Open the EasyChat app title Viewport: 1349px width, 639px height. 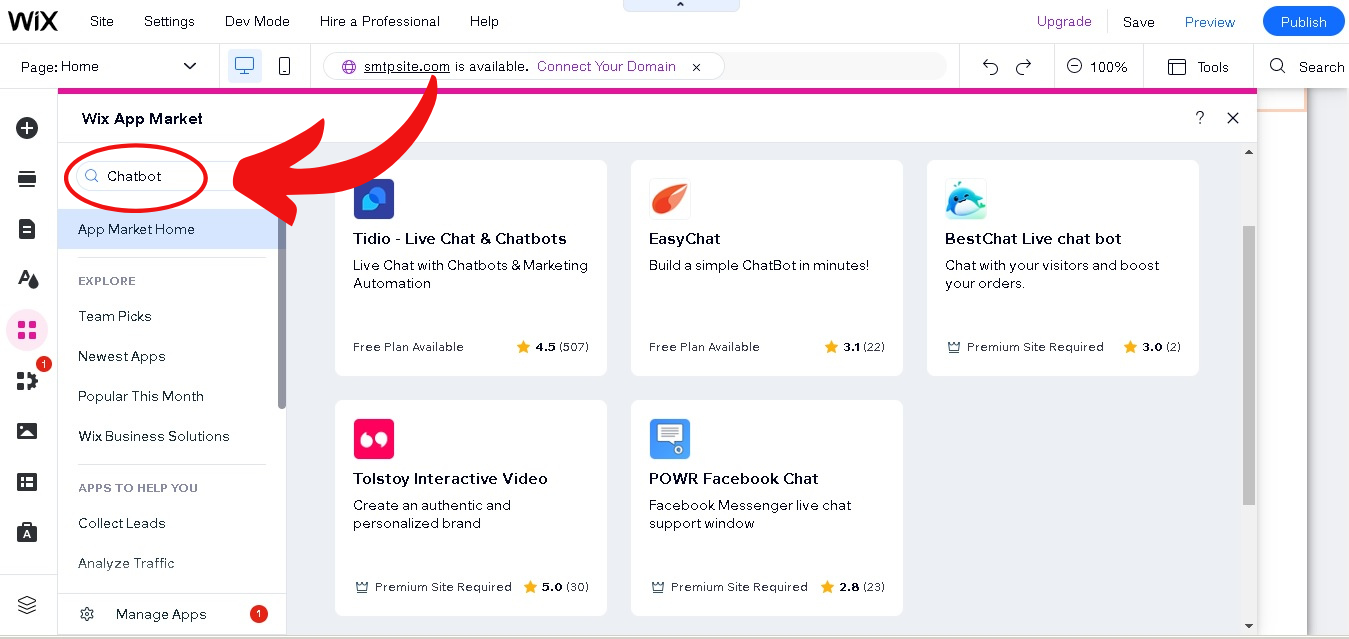click(685, 239)
